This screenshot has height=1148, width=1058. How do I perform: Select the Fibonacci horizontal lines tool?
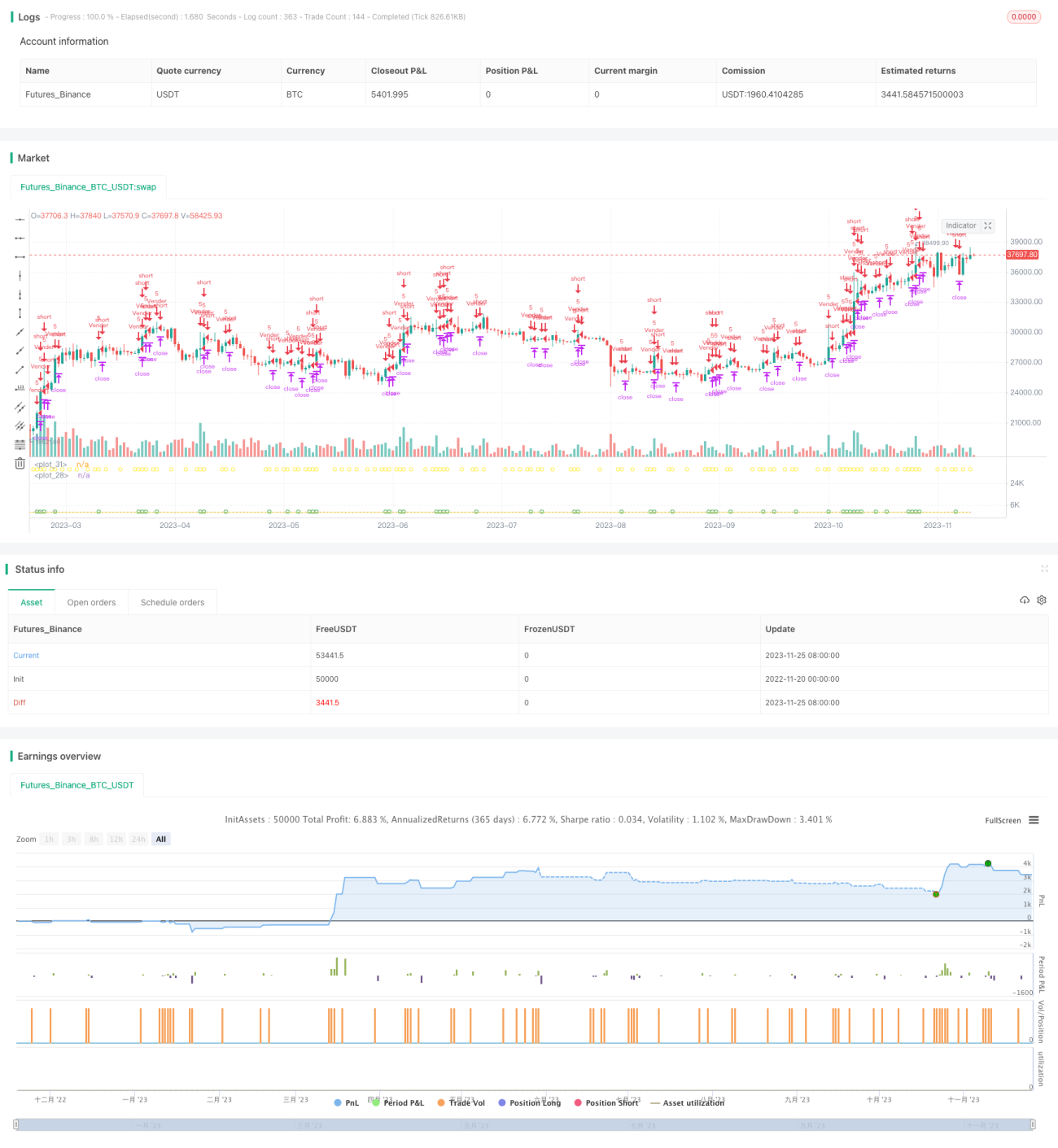[x=20, y=444]
